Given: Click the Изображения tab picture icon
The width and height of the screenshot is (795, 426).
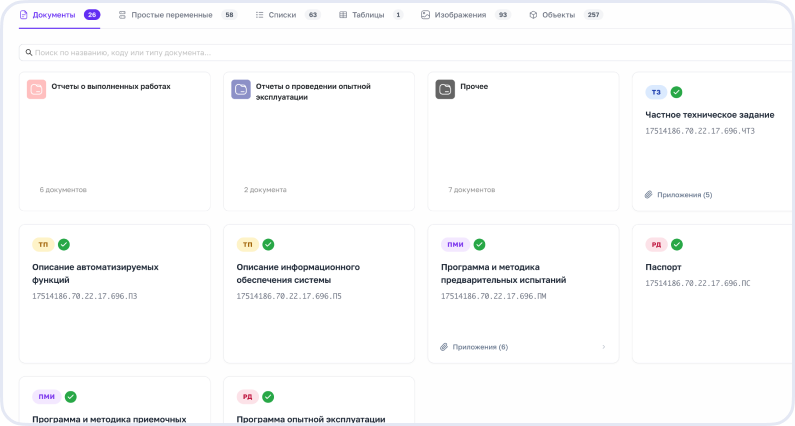Looking at the screenshot, I should [x=425, y=15].
